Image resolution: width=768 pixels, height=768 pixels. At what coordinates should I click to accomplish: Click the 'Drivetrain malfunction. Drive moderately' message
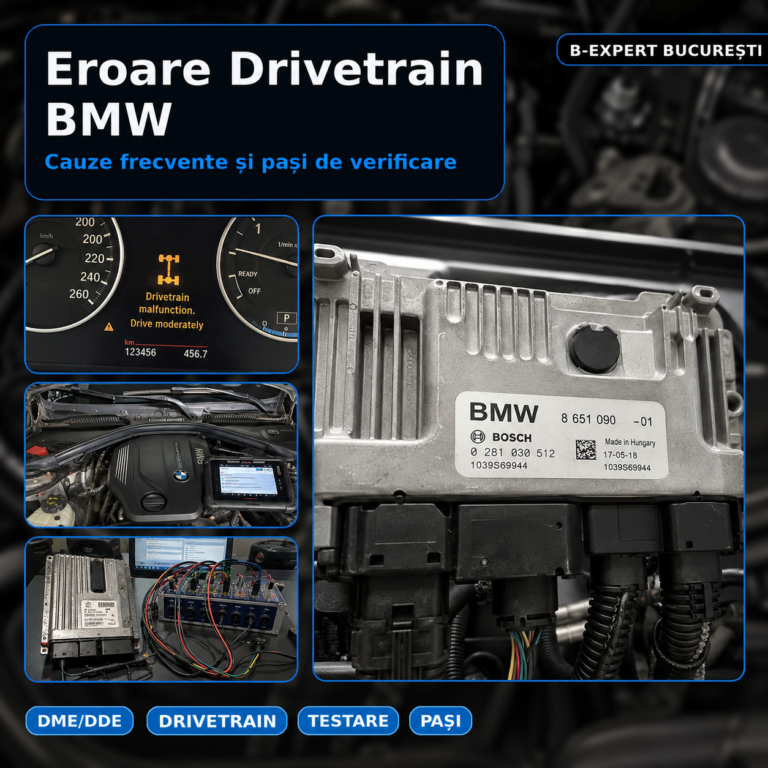(x=167, y=311)
